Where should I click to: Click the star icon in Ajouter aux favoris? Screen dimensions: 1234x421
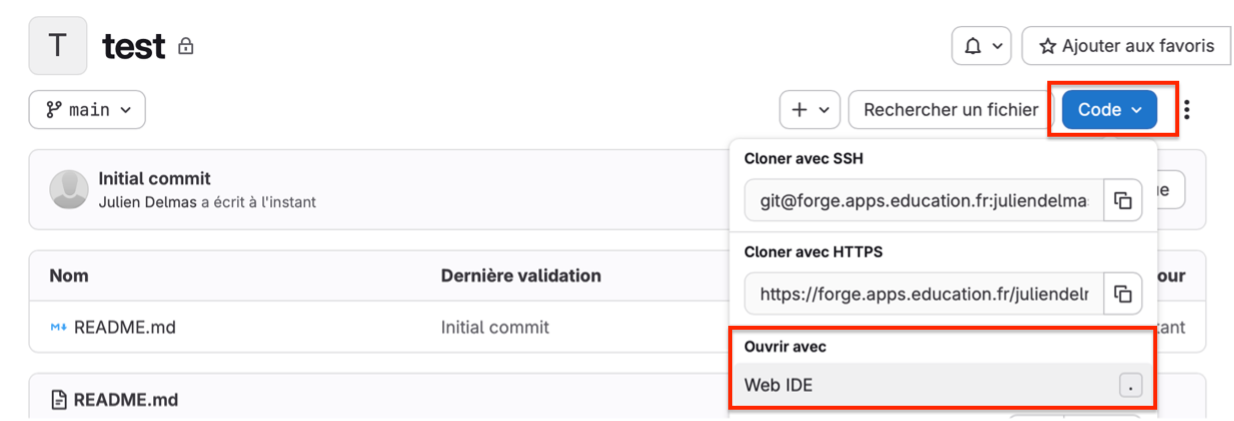click(x=1048, y=46)
